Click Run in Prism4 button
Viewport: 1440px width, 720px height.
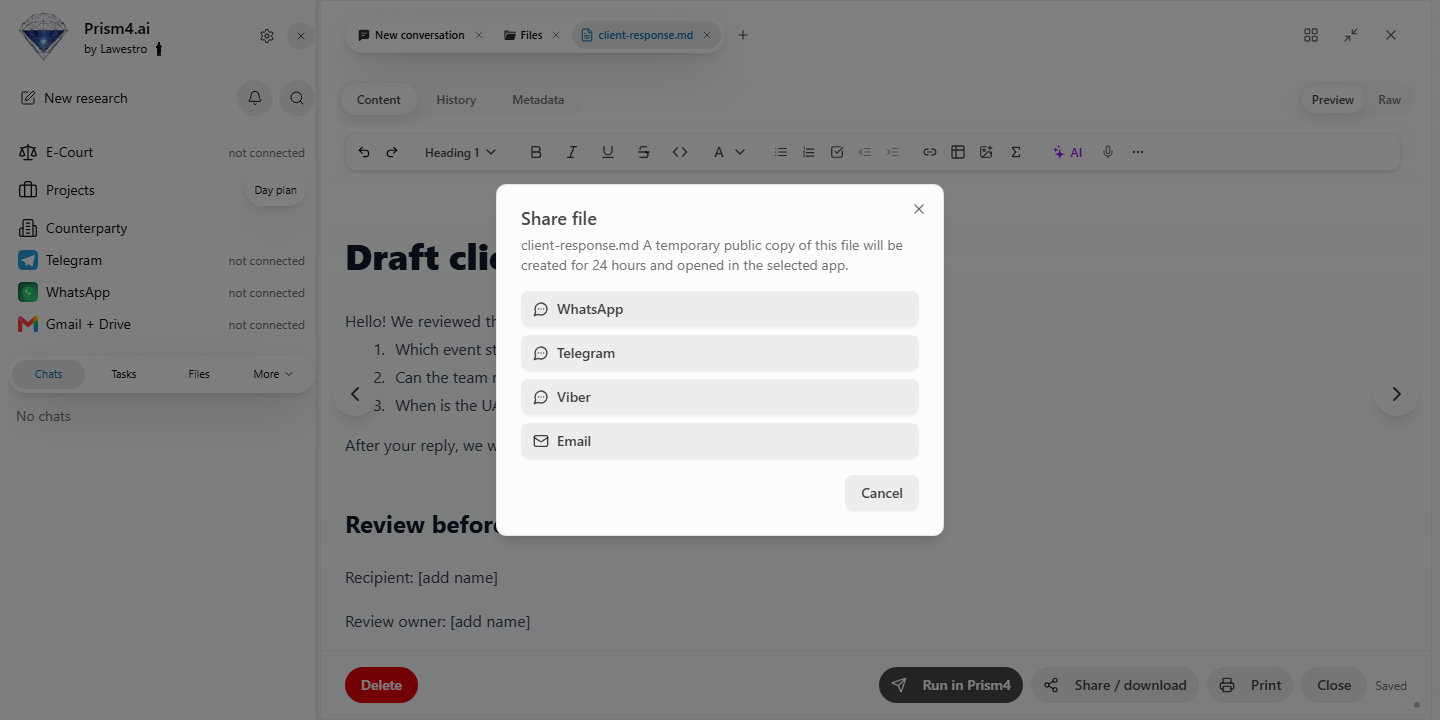(x=951, y=685)
